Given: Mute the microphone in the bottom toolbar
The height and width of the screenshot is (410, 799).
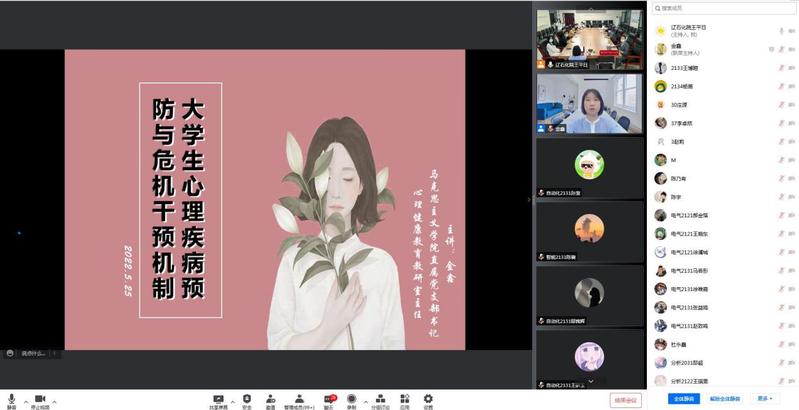Looking at the screenshot, I should pos(11,399).
